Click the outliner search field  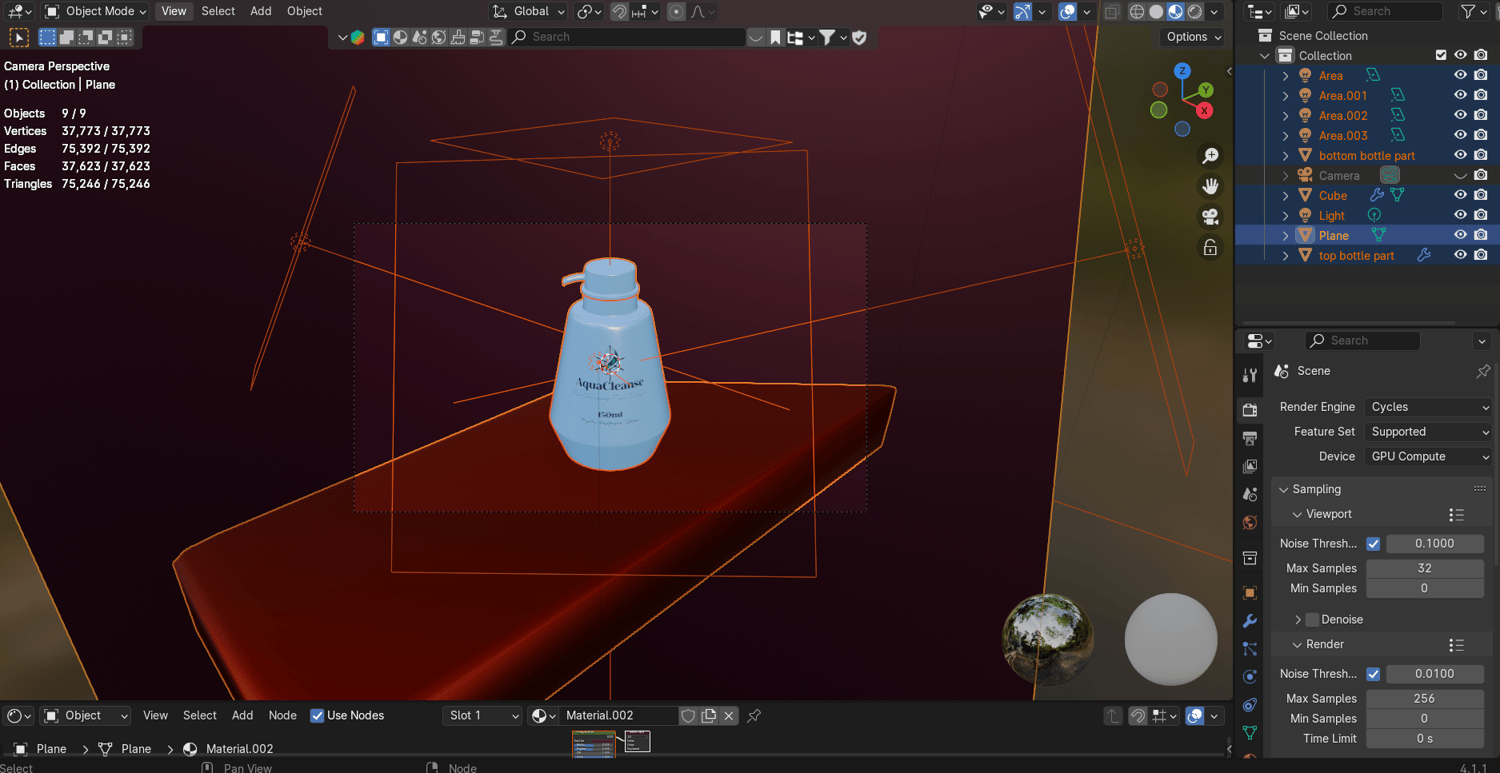tap(1385, 12)
